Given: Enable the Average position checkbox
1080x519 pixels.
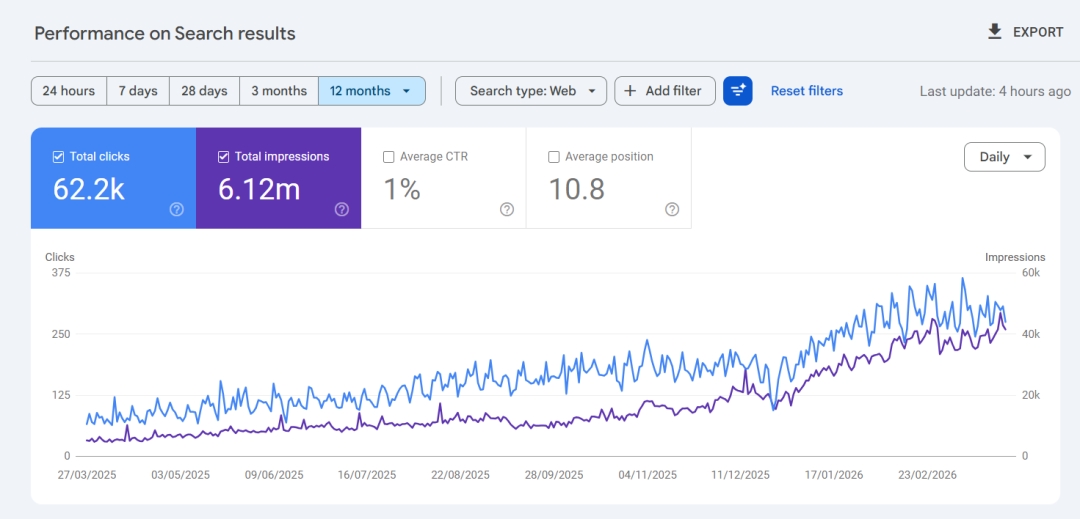Looking at the screenshot, I should (x=553, y=157).
